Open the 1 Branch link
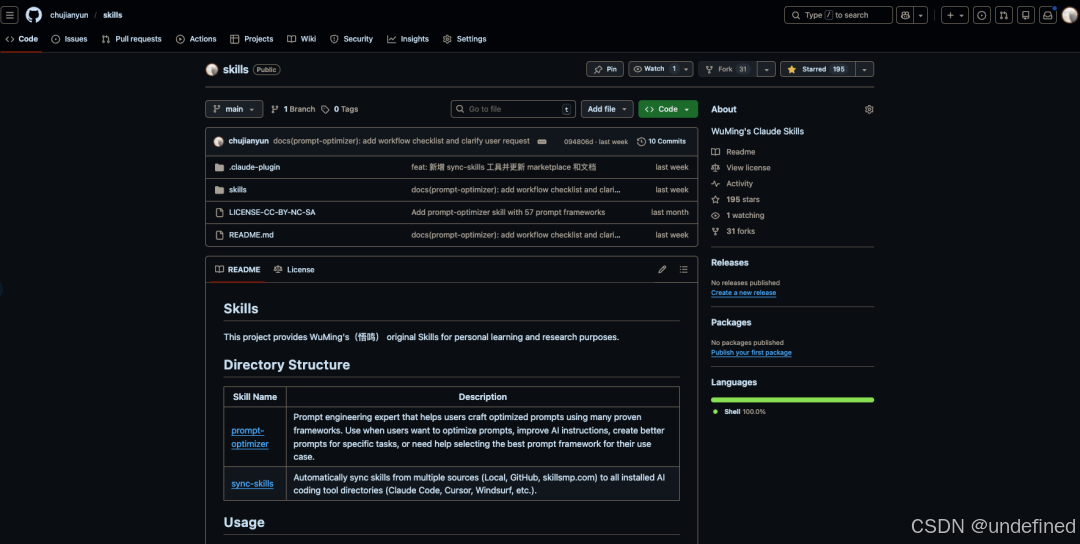This screenshot has height=544, width=1080. coord(293,109)
